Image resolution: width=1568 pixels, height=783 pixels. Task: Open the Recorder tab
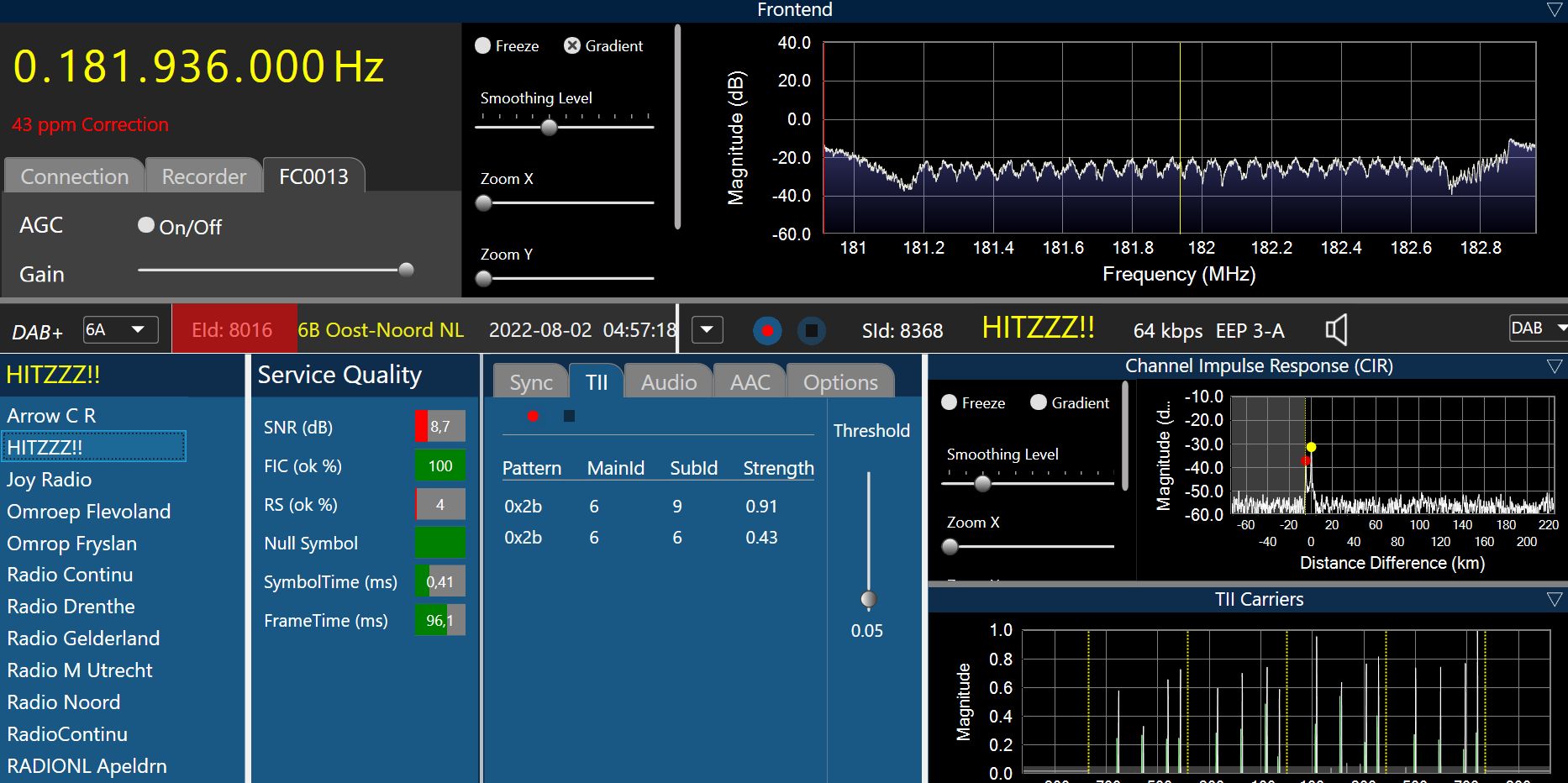point(203,176)
